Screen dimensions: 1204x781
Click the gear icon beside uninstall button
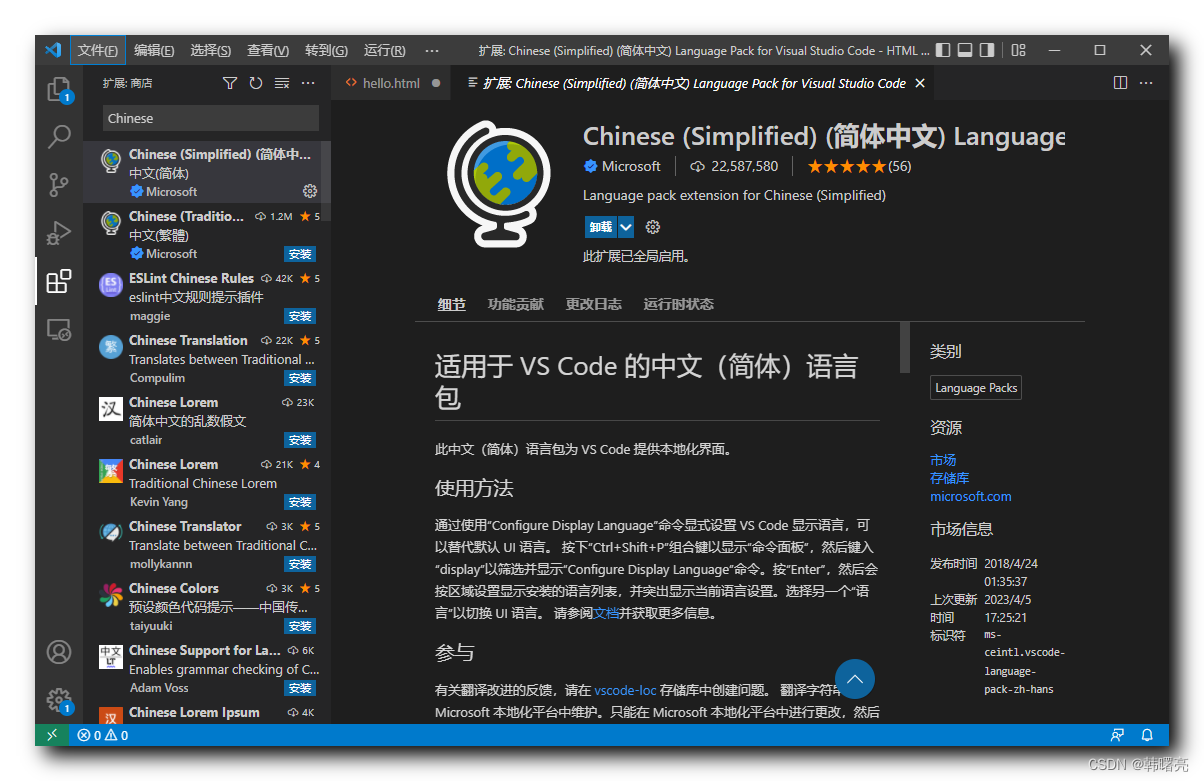[x=653, y=227]
